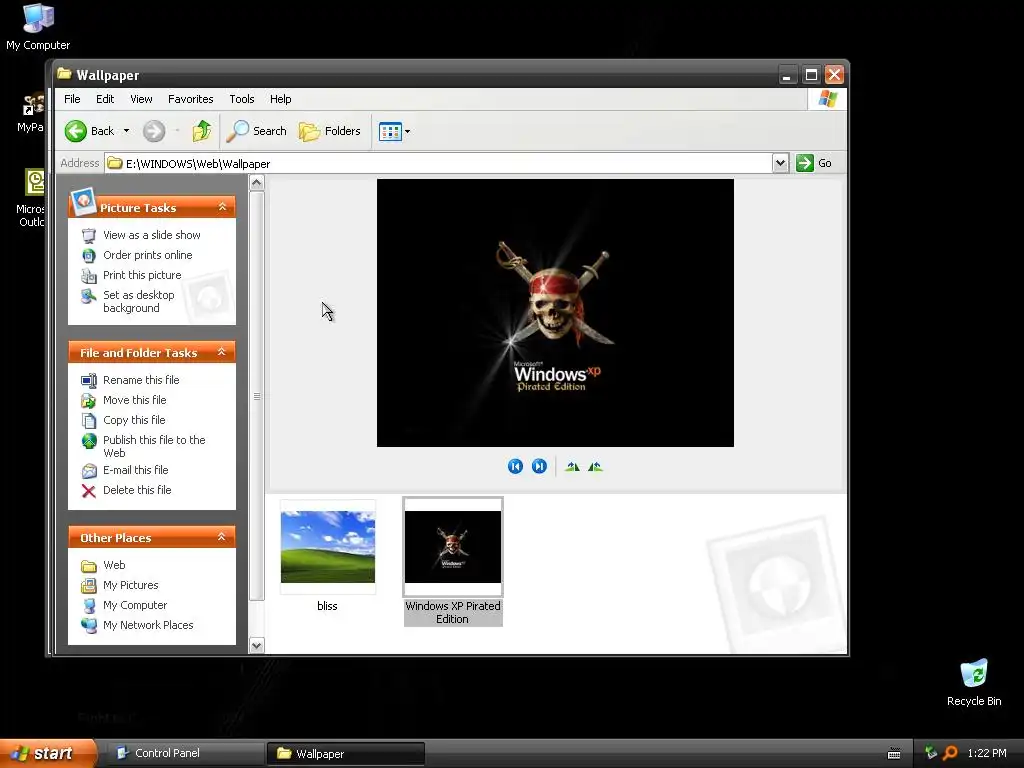Click Rename this file link
The image size is (1024, 768).
(141, 380)
